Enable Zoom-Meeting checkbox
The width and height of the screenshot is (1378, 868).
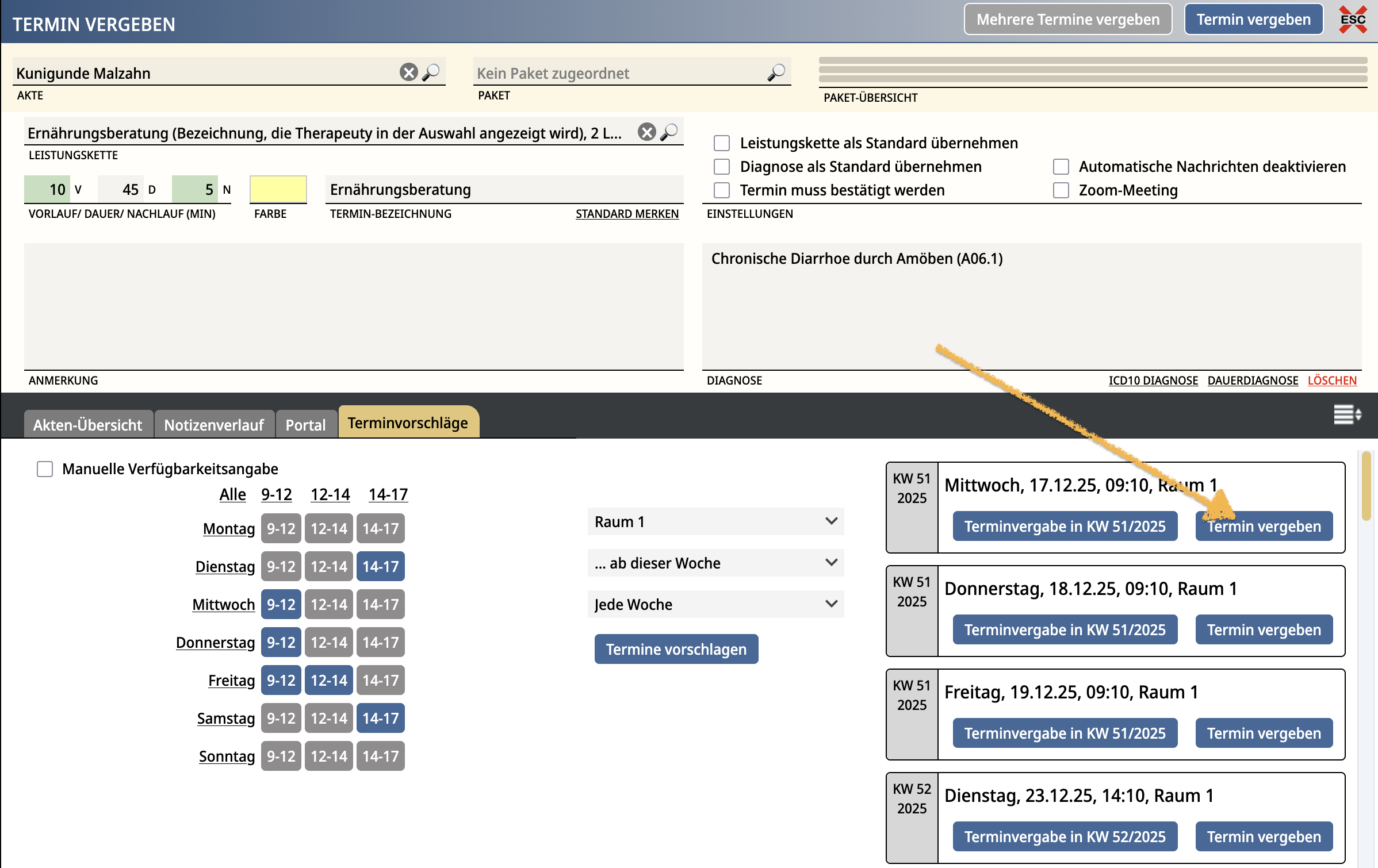click(1061, 190)
